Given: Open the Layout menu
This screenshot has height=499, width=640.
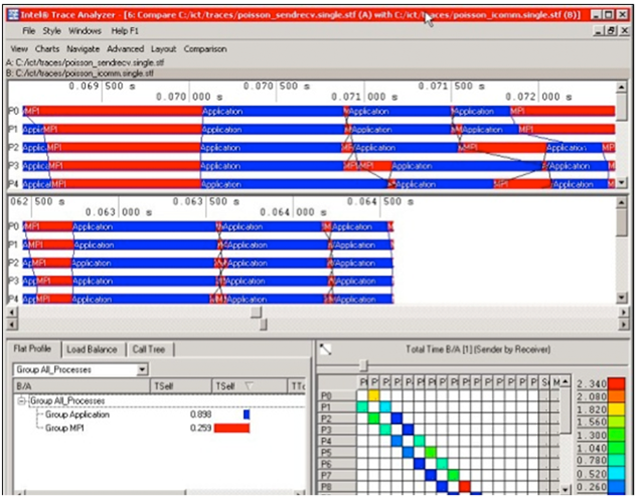Looking at the screenshot, I should (163, 49).
